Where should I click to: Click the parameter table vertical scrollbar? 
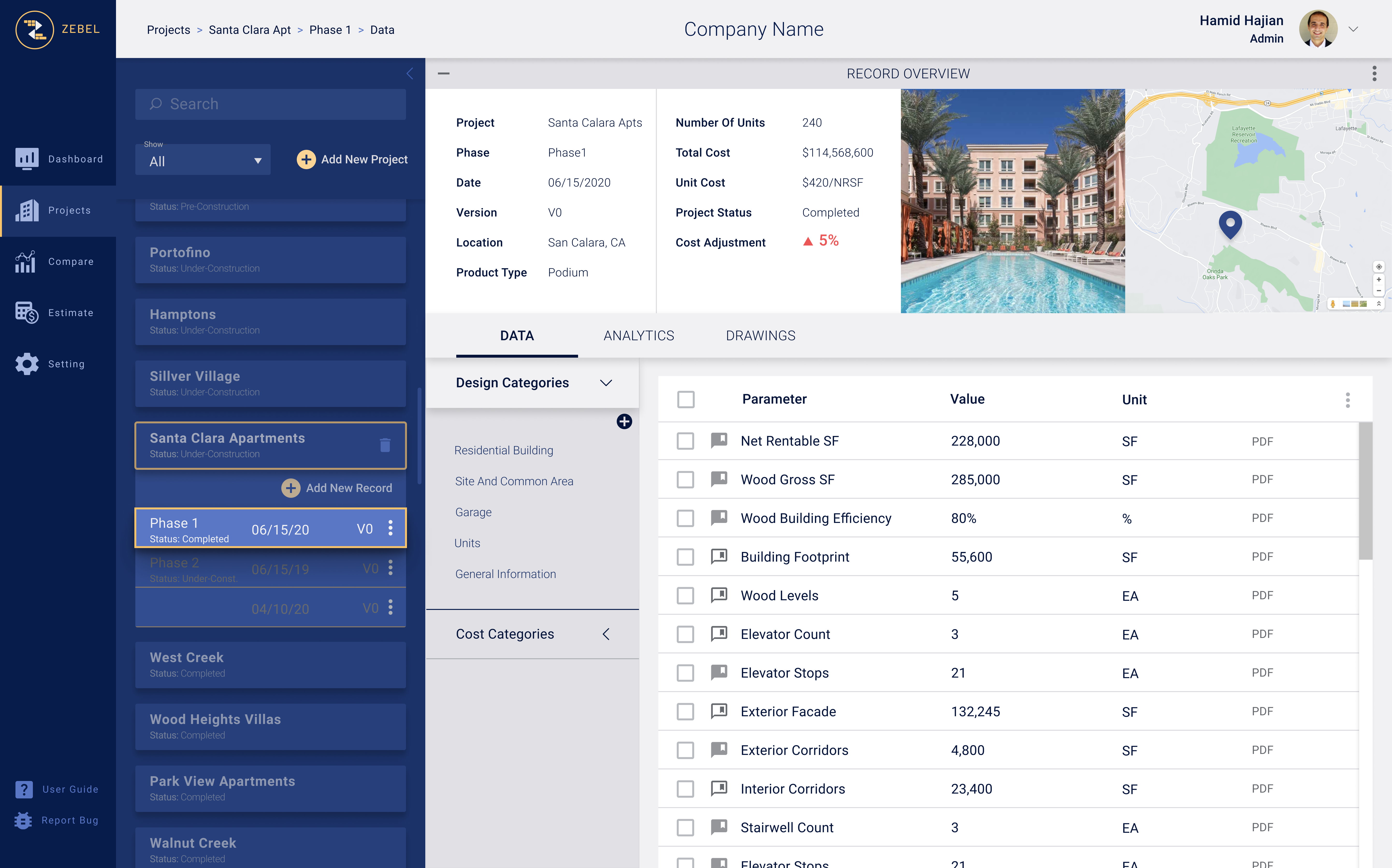(1366, 491)
